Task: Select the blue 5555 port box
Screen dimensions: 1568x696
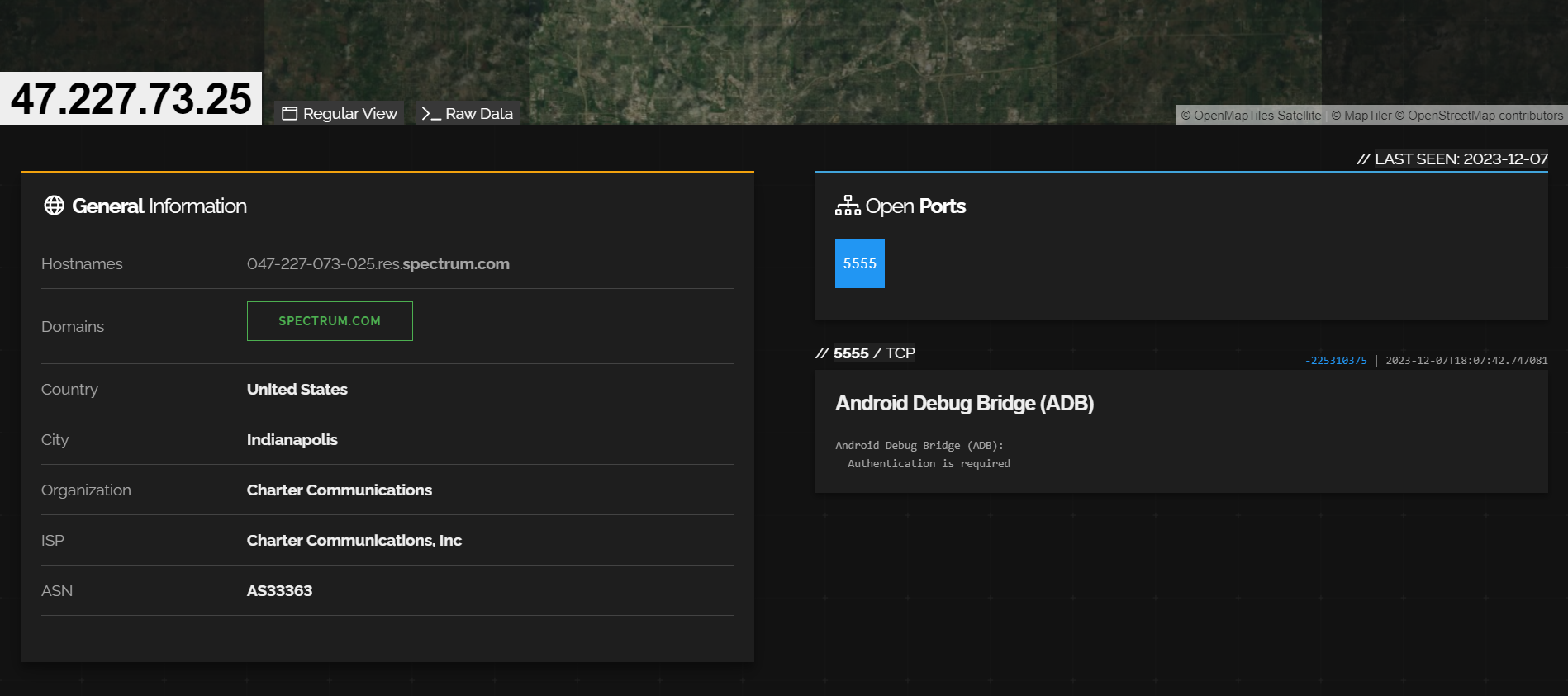Action: pyautogui.click(x=859, y=263)
